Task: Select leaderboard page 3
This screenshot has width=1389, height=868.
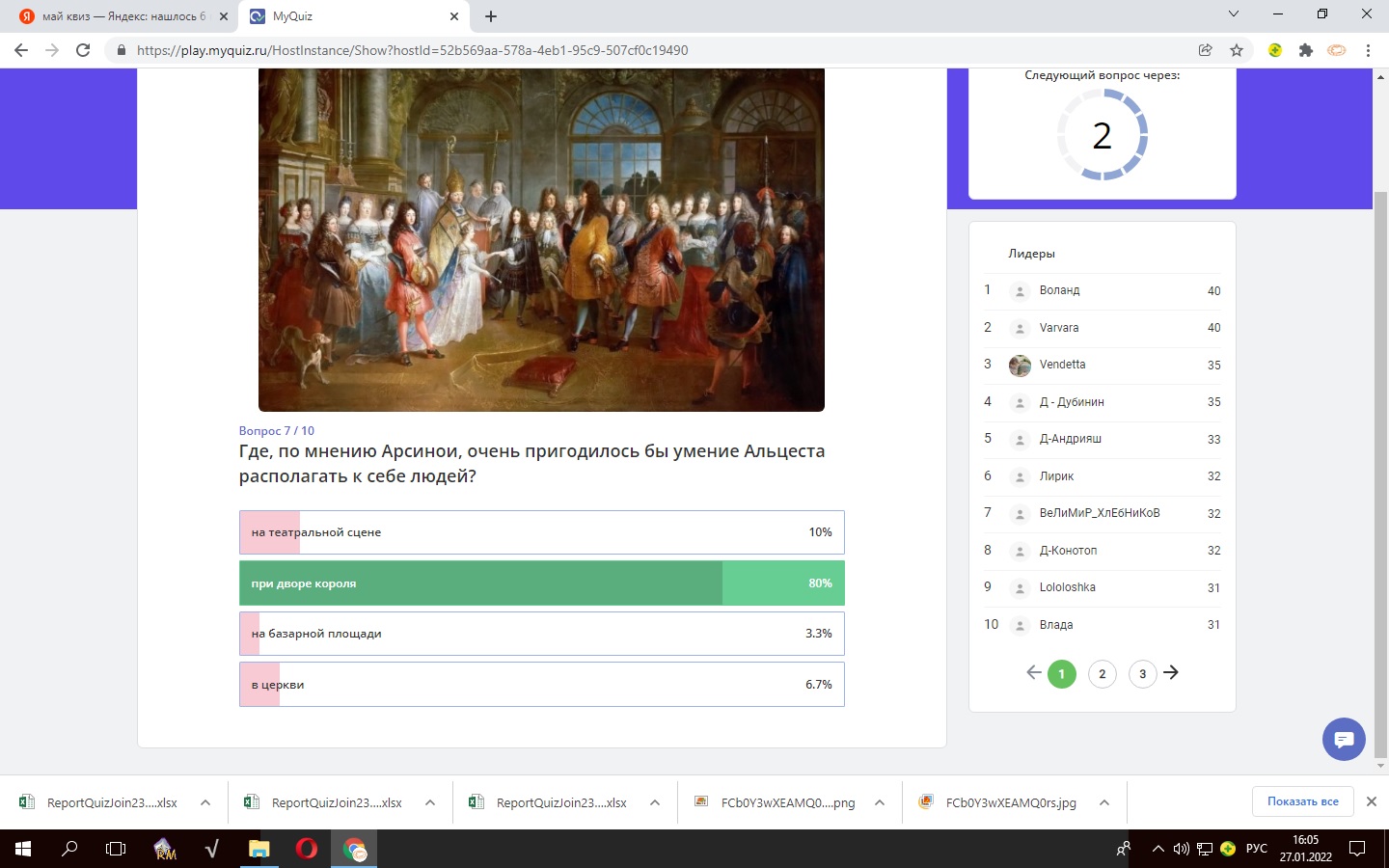Action: (x=1143, y=674)
